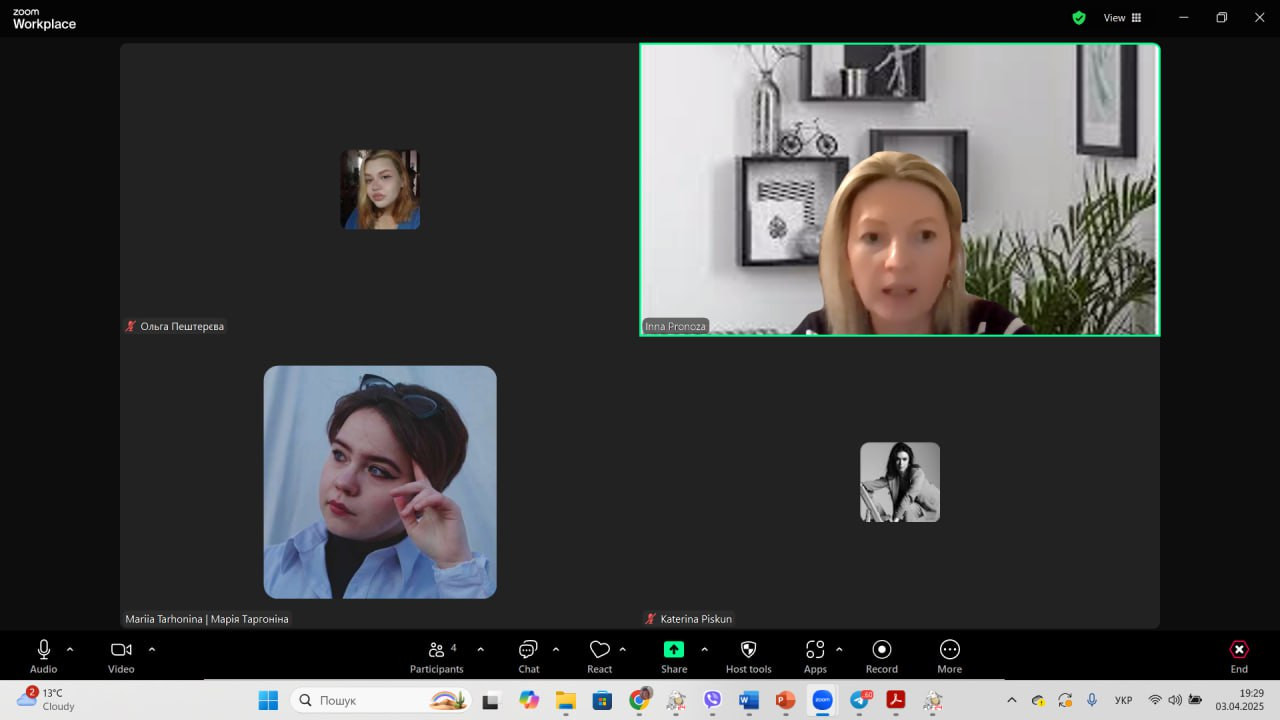Show hidden system tray icons
Viewport: 1280px width, 720px height.
1012,700
